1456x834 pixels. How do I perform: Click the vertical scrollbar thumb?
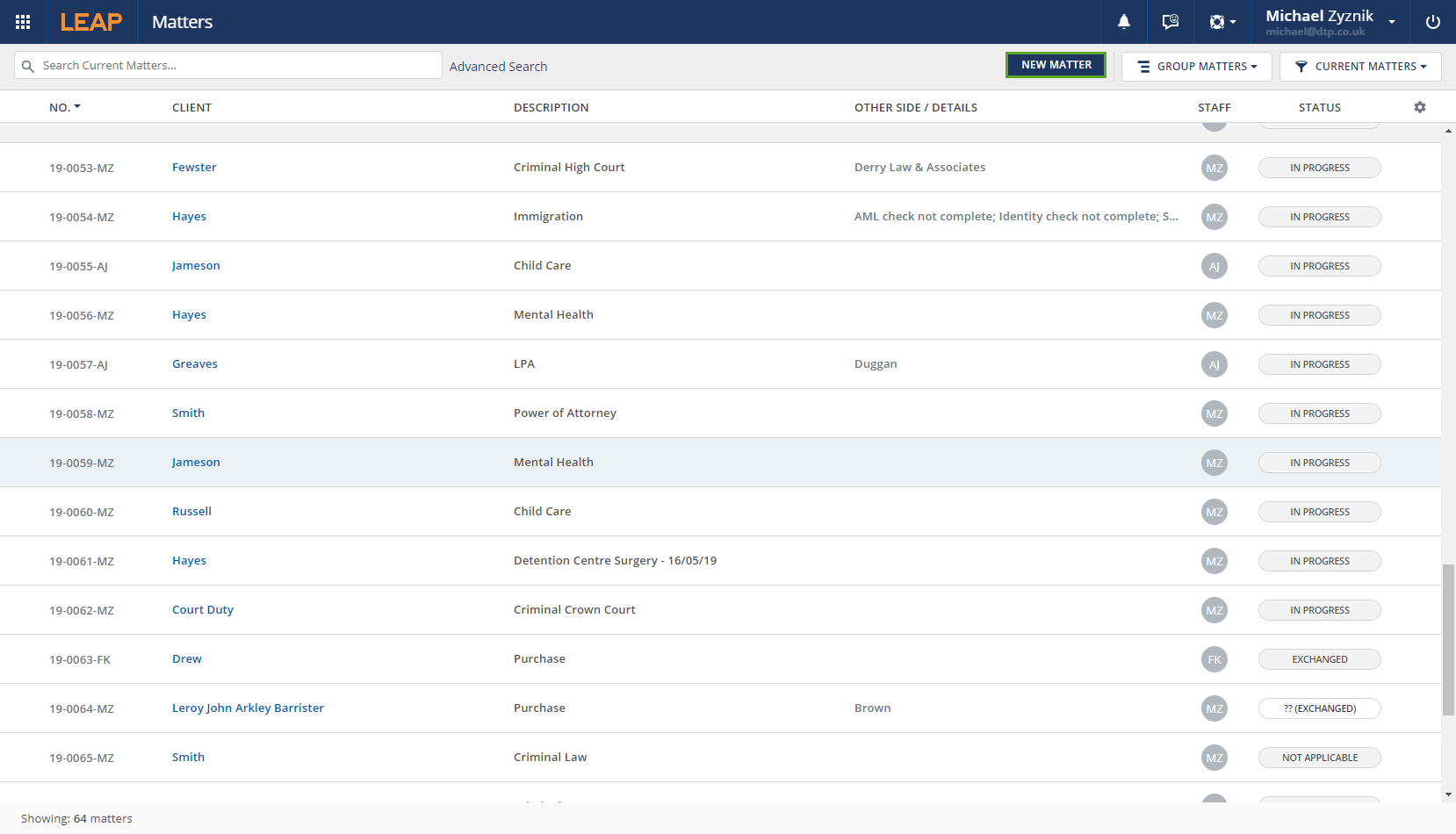1448,639
